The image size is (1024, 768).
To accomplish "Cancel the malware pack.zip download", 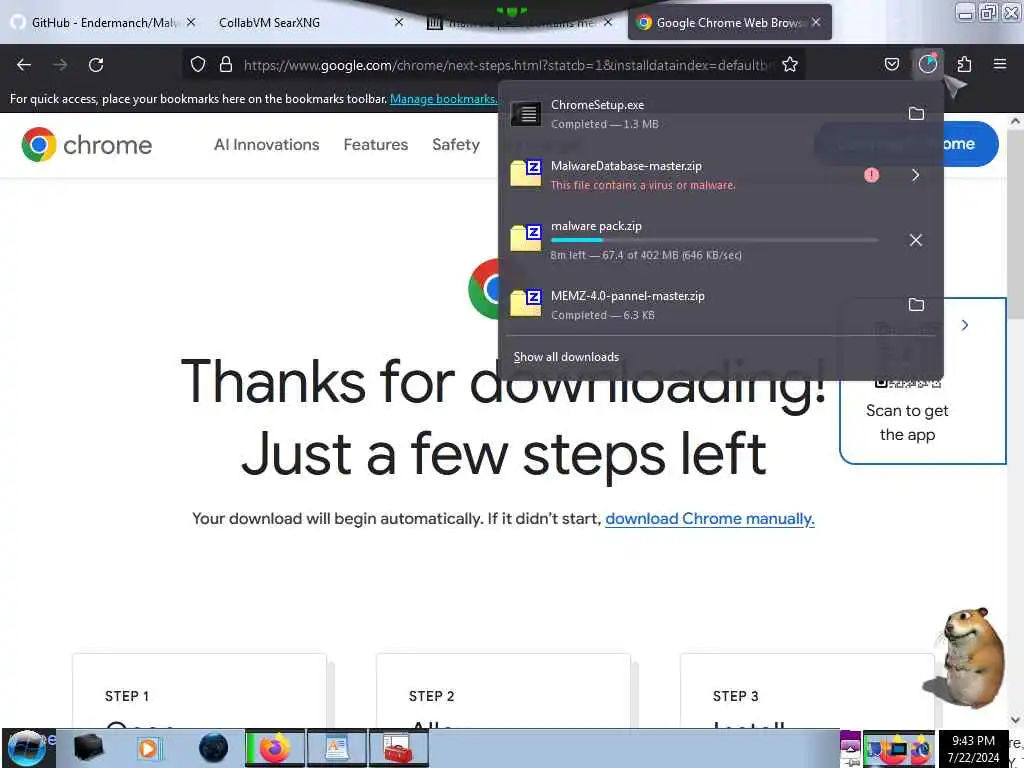I will pyautogui.click(x=916, y=240).
